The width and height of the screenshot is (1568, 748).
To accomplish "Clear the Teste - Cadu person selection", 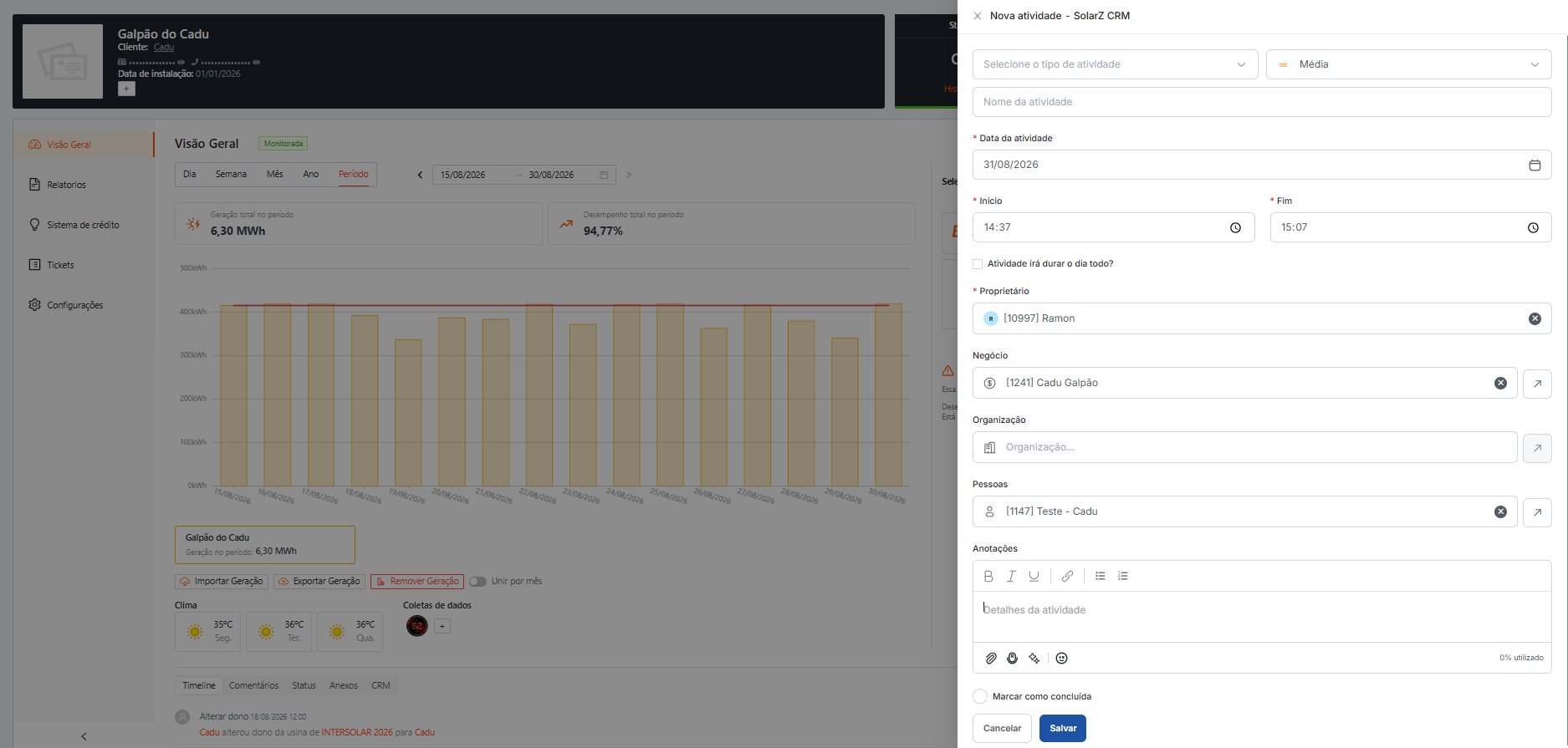I will [x=1500, y=511].
